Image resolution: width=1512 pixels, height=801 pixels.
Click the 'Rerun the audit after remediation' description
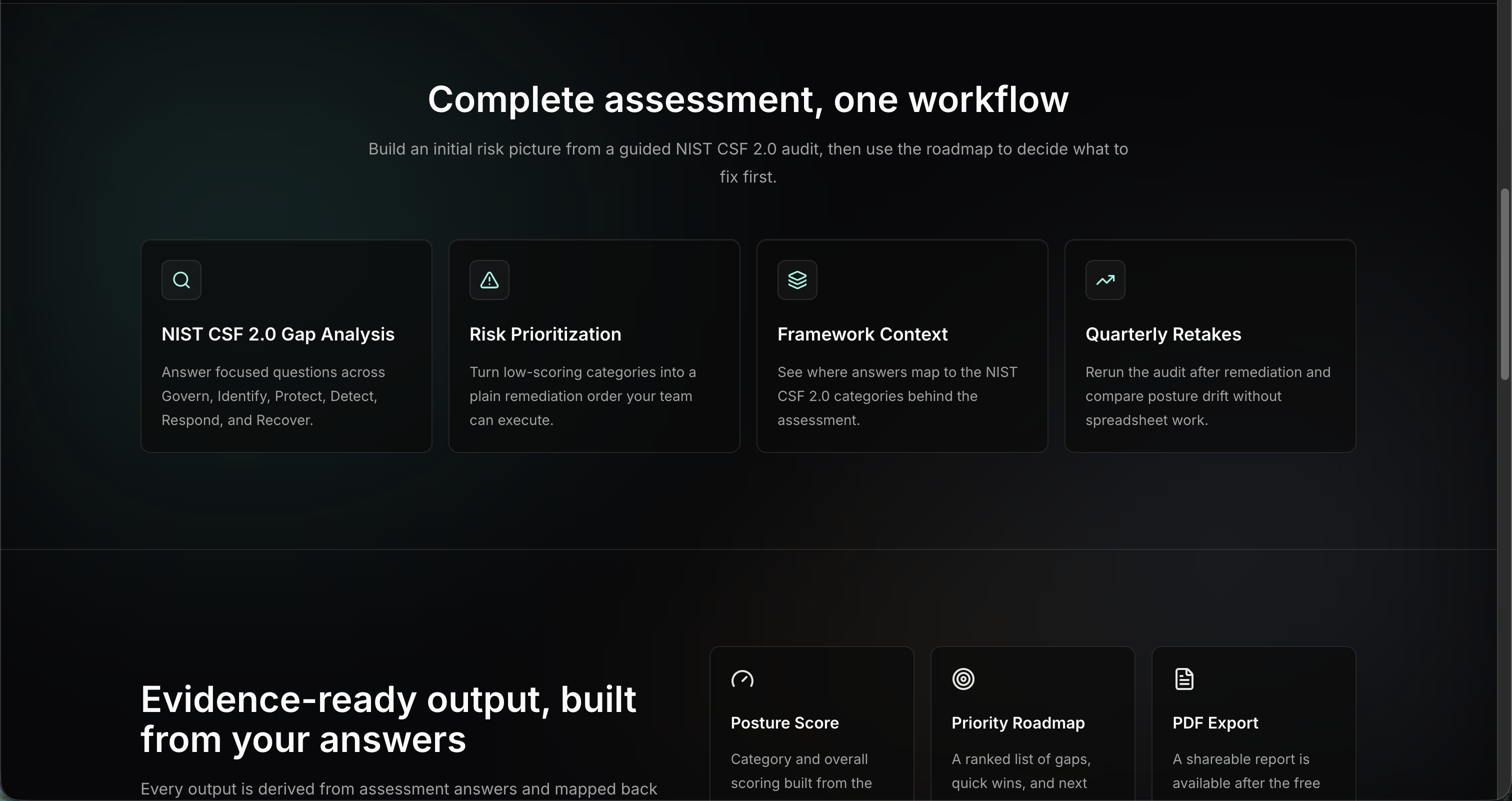pos(1208,396)
